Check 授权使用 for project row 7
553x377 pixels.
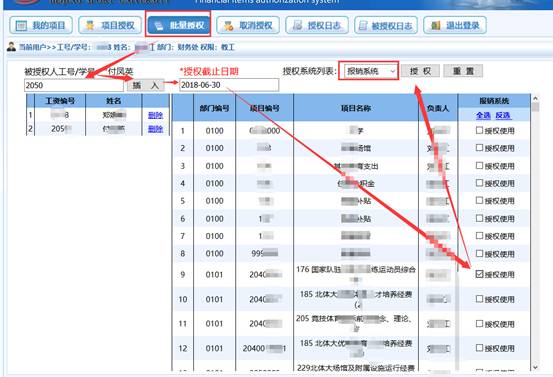479,235
